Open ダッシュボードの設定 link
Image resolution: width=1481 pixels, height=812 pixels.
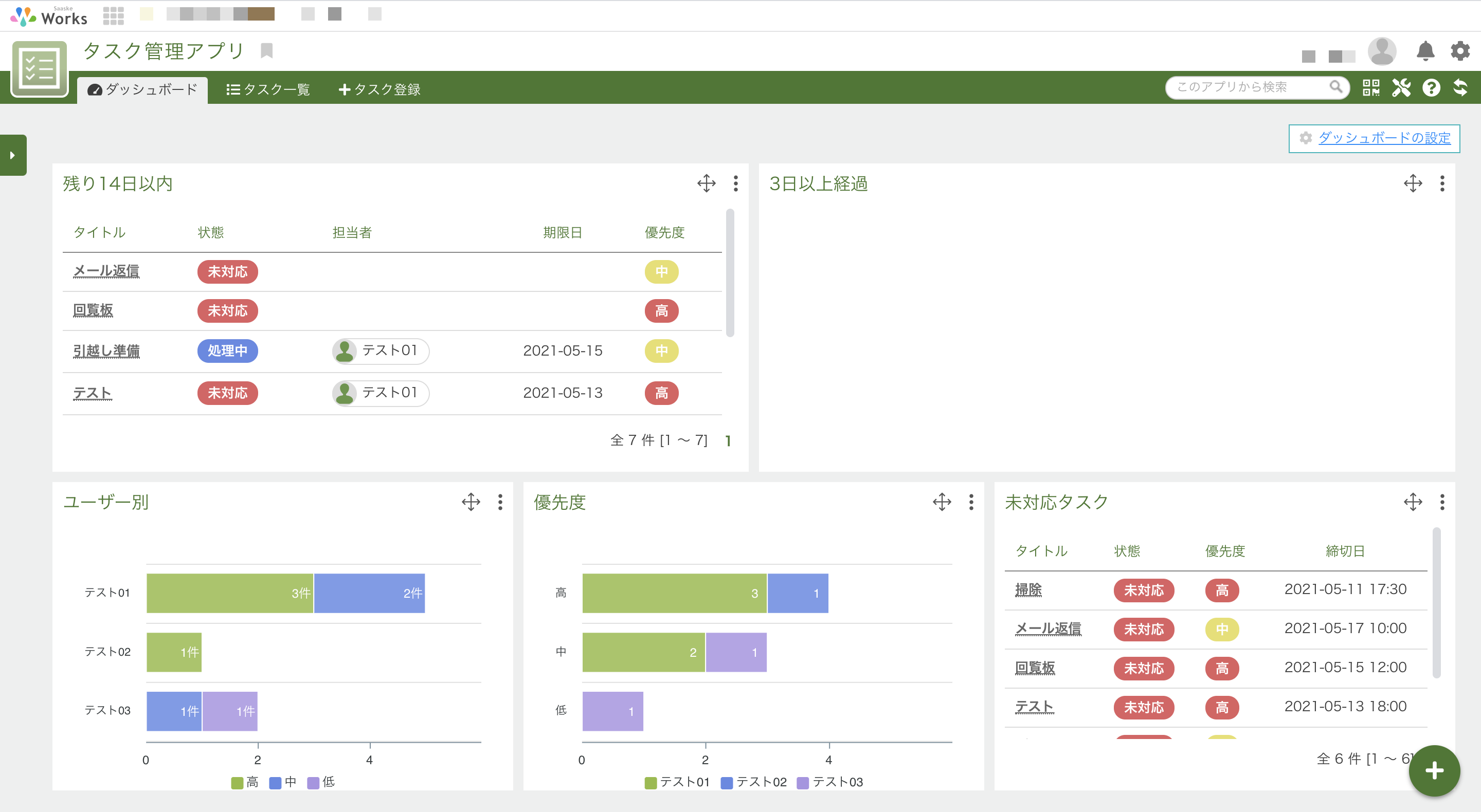click(1384, 138)
